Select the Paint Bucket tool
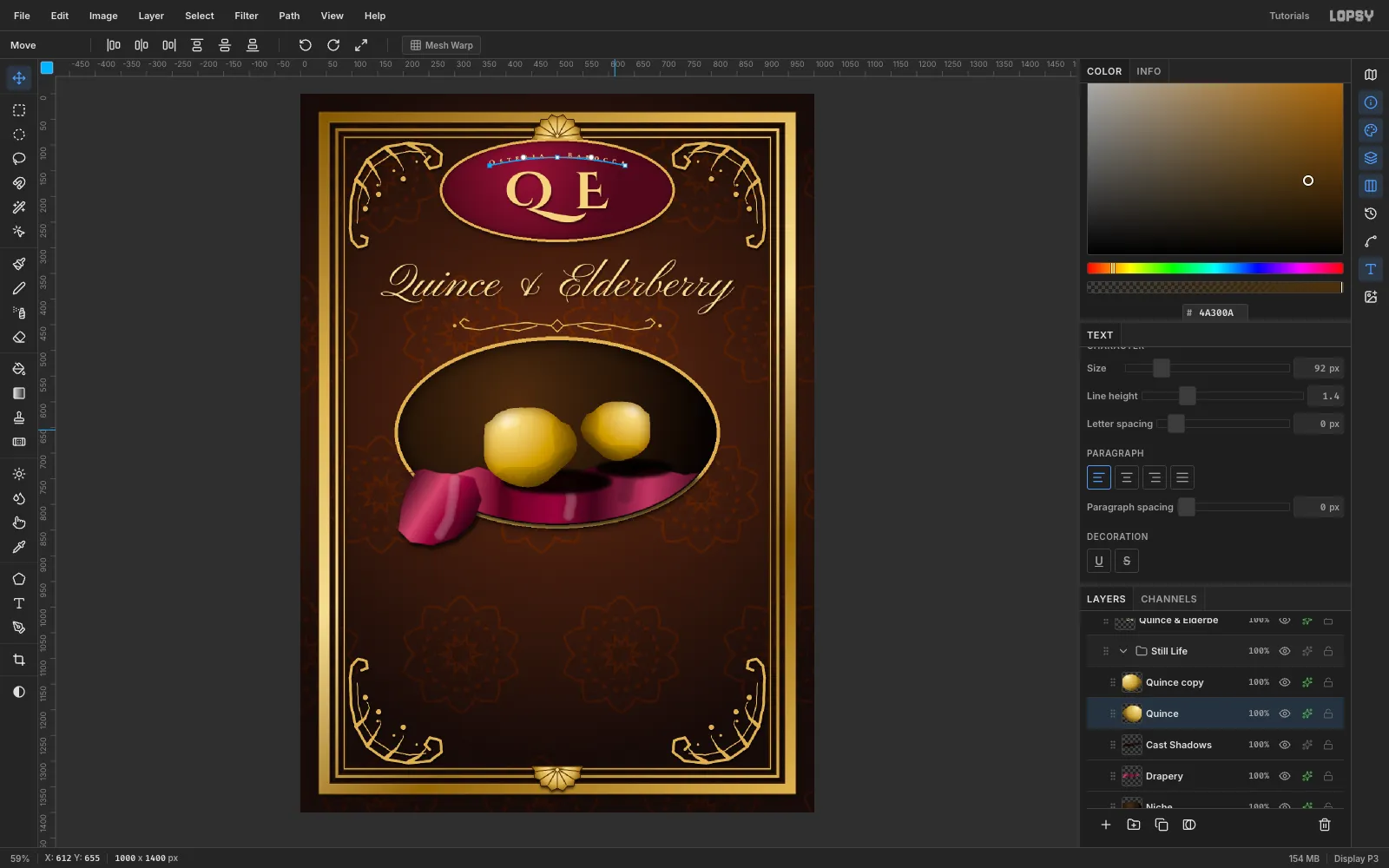The height and width of the screenshot is (868, 1389). (x=19, y=369)
